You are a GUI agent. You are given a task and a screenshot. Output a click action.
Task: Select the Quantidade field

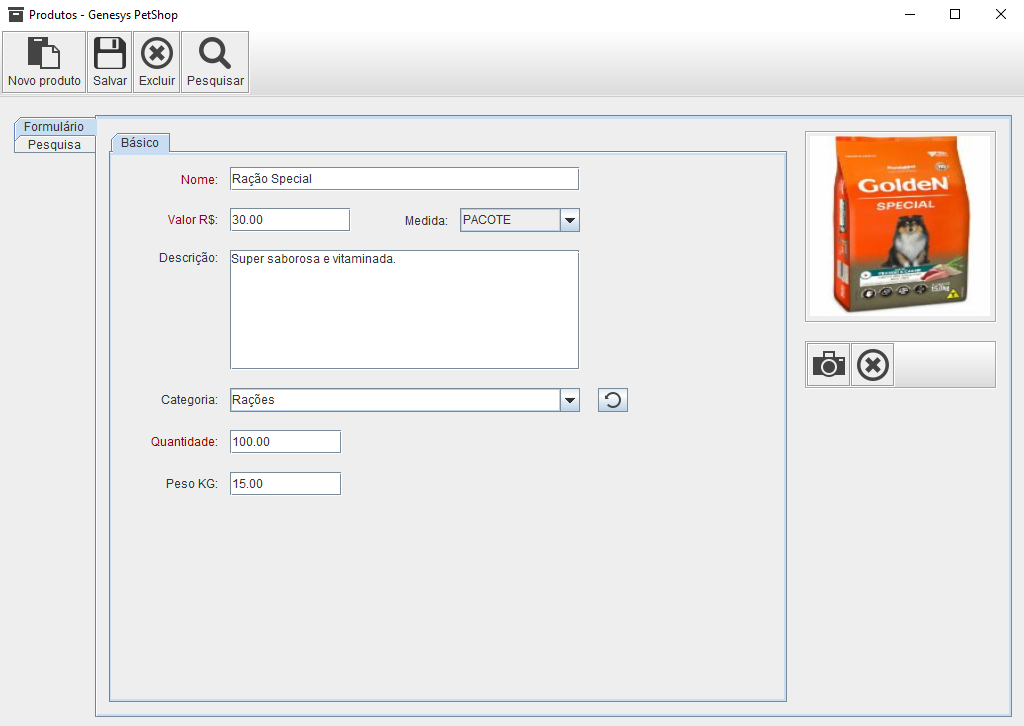tap(285, 442)
